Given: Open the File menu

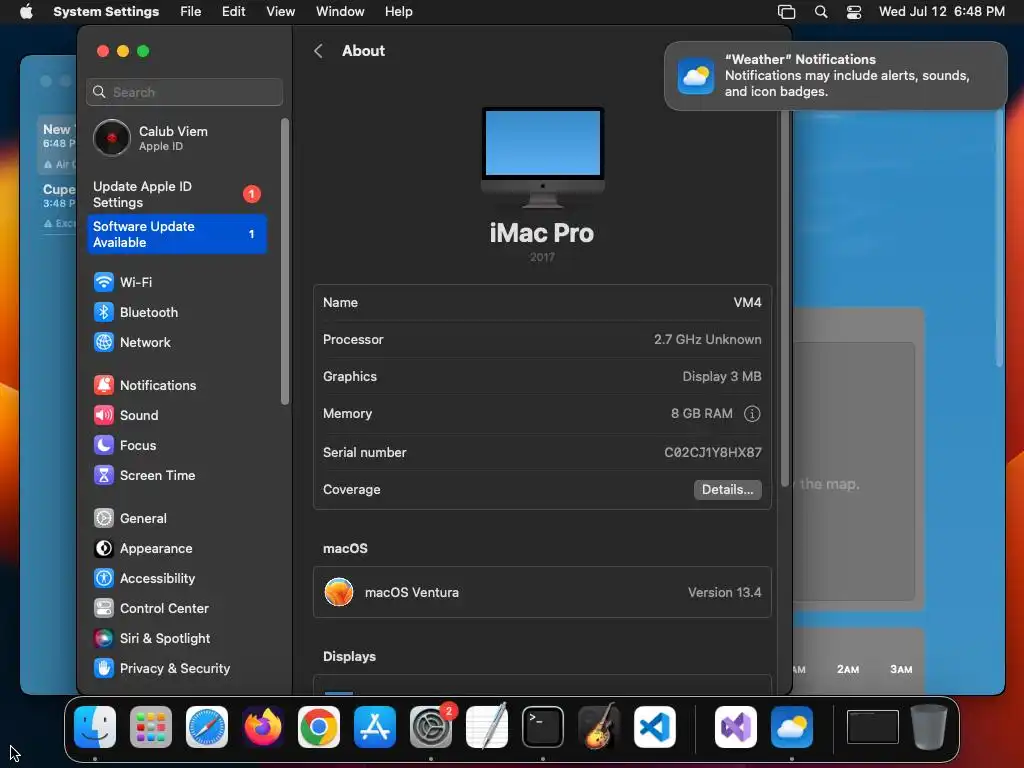Looking at the screenshot, I should point(191,12).
